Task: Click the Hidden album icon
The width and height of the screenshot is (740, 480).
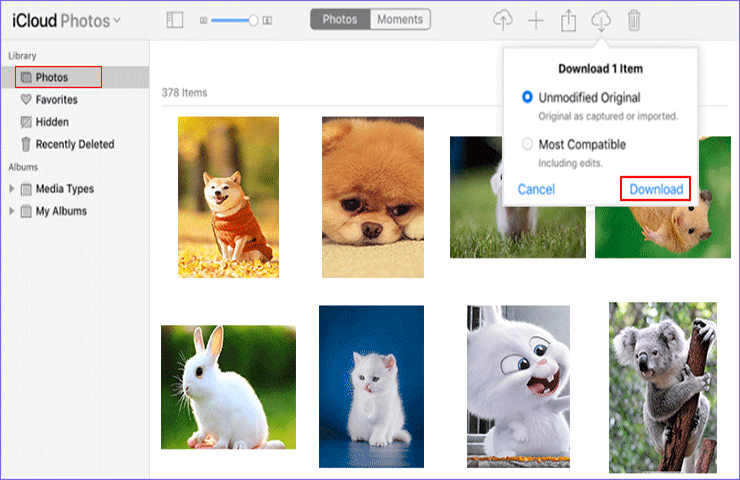Action: point(26,122)
